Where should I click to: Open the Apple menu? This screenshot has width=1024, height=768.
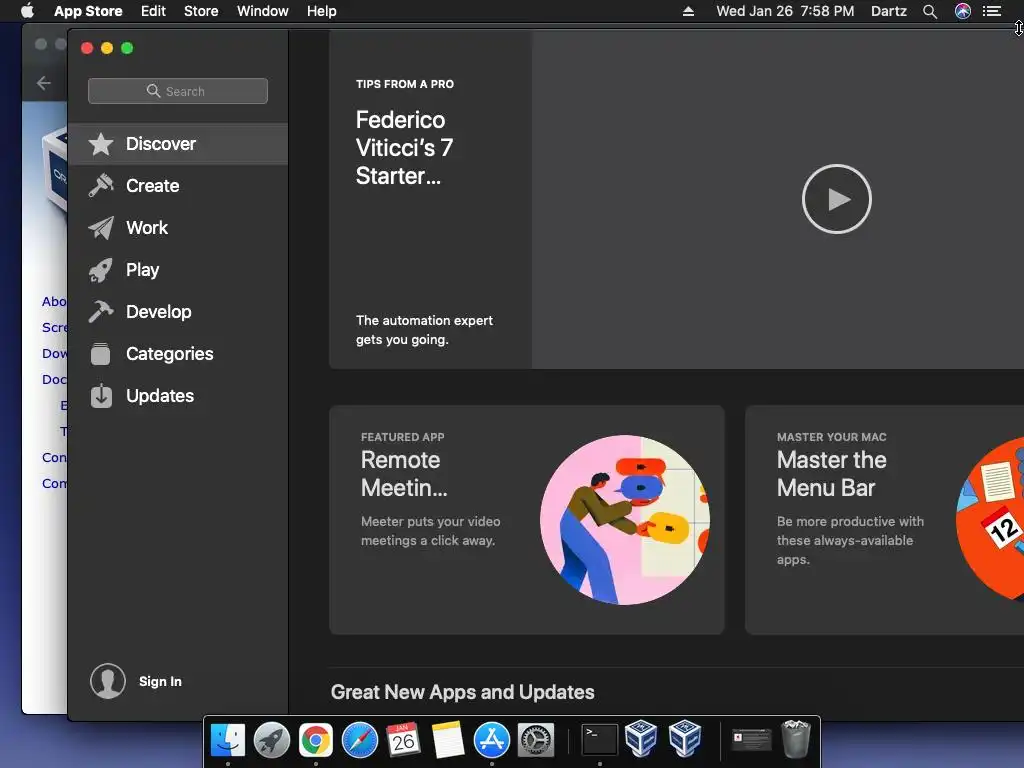pos(27,10)
